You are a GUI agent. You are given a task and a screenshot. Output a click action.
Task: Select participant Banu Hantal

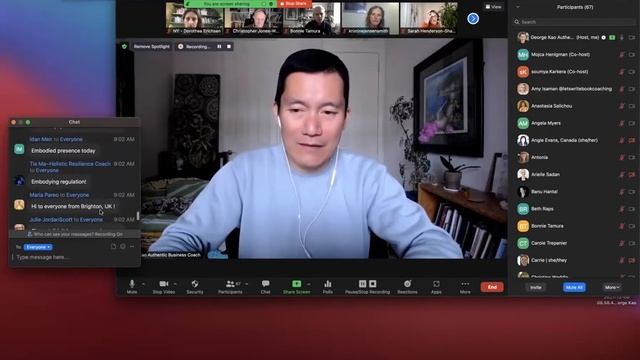(x=574, y=191)
